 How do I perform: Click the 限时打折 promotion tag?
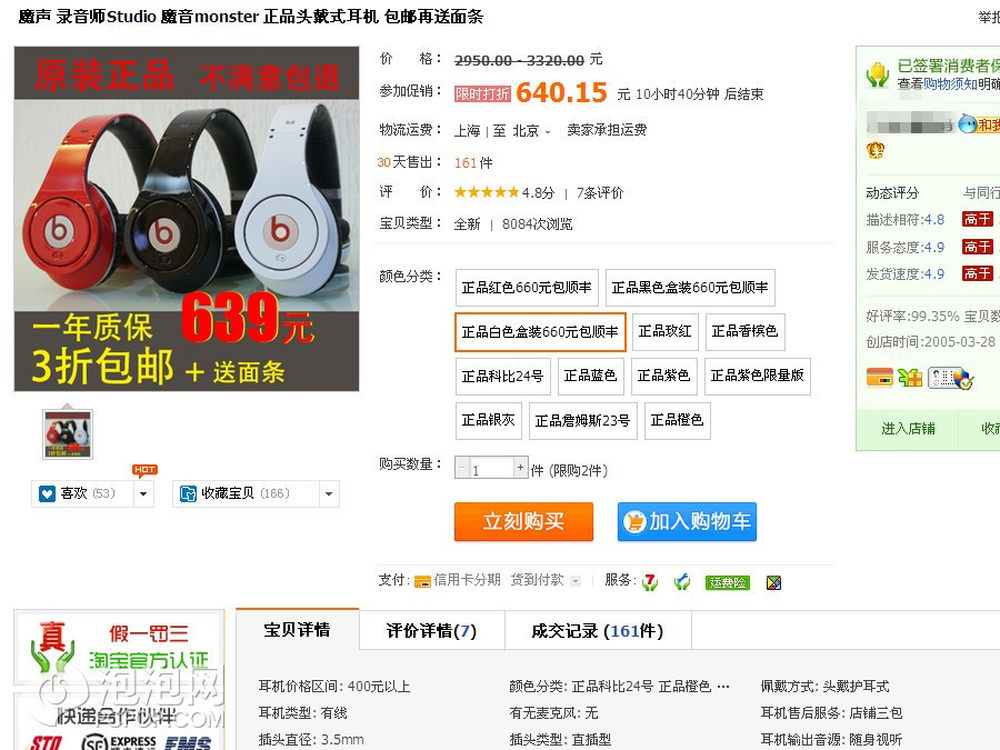pos(482,94)
